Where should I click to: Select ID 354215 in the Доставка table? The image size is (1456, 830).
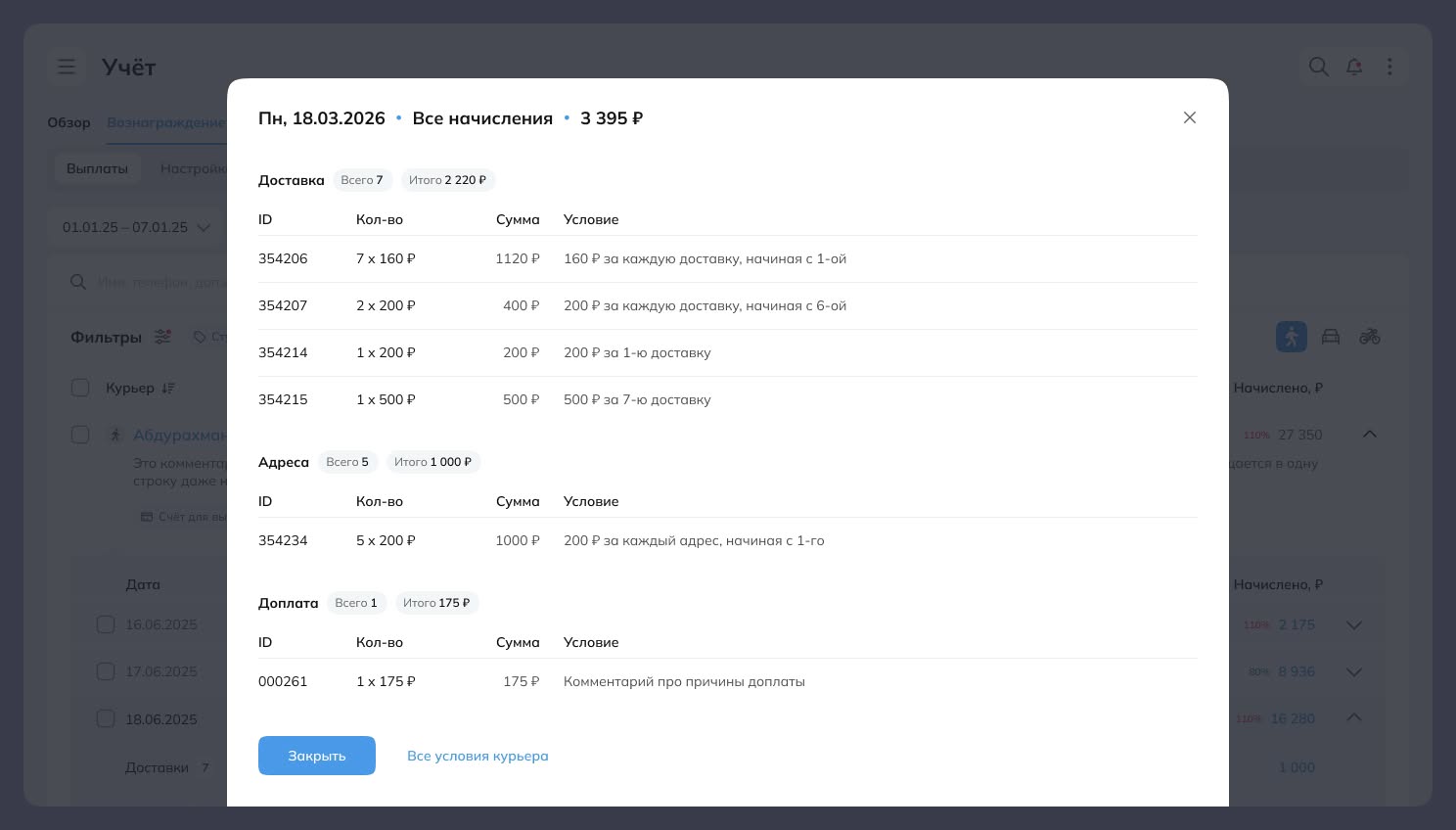283,399
